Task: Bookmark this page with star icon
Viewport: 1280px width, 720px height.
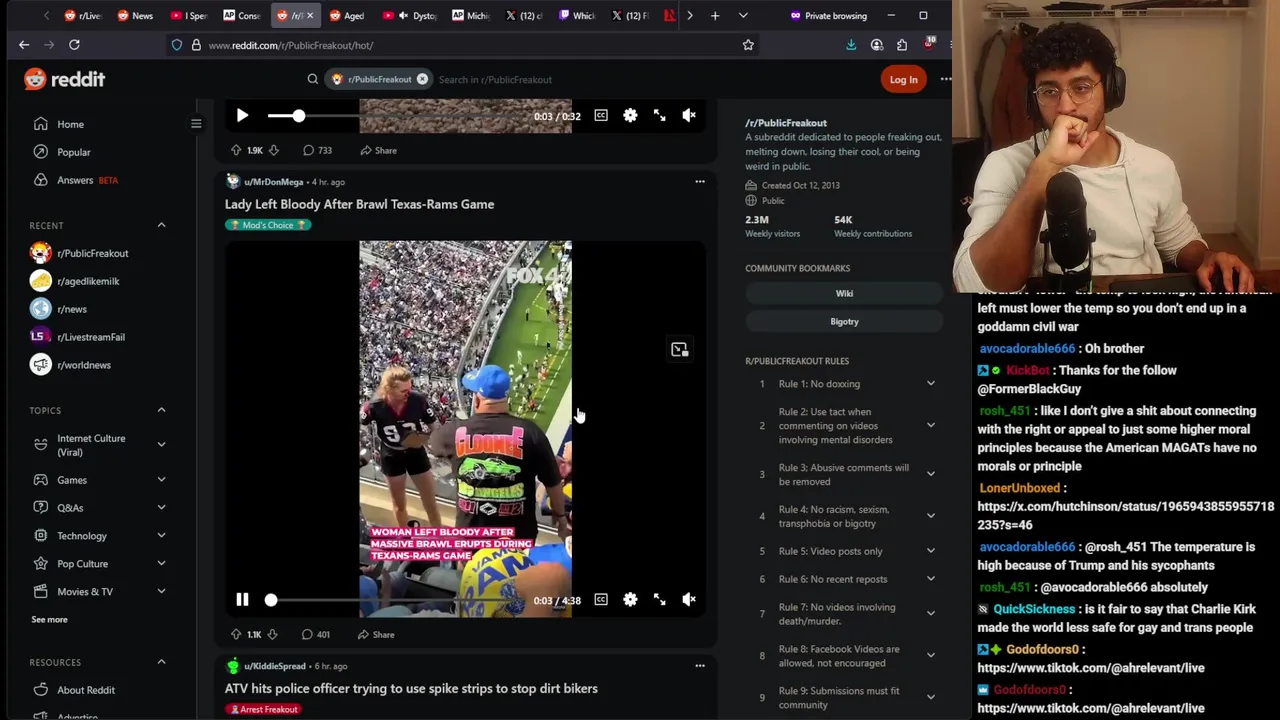Action: pyautogui.click(x=748, y=45)
